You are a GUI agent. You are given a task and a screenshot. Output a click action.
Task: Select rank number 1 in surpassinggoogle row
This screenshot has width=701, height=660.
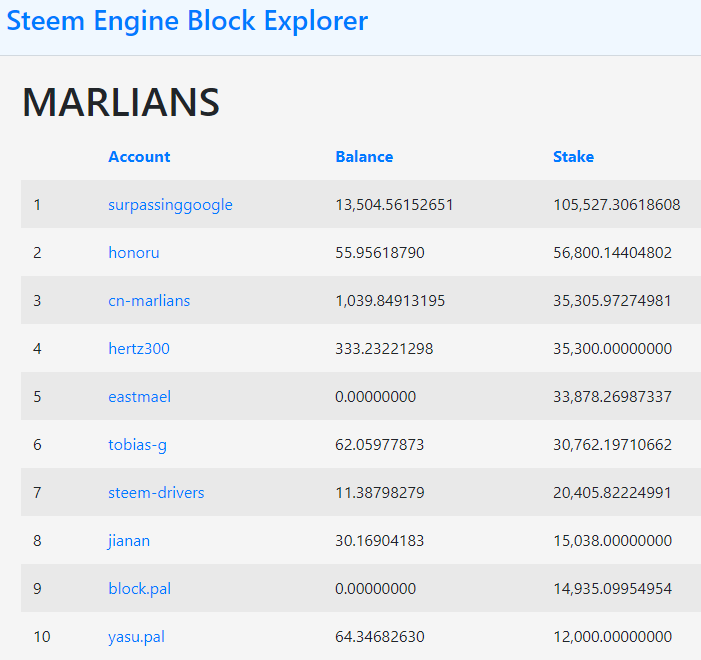coord(37,205)
